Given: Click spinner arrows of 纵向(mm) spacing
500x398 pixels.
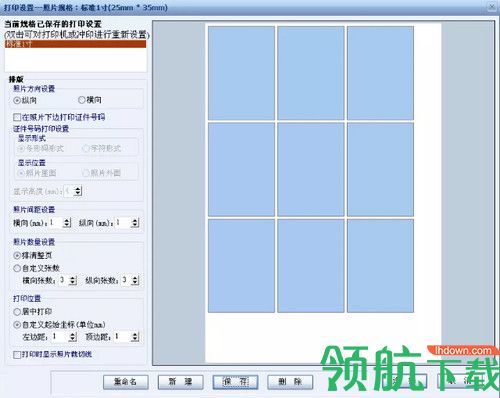Looking at the screenshot, I should pos(135,222).
